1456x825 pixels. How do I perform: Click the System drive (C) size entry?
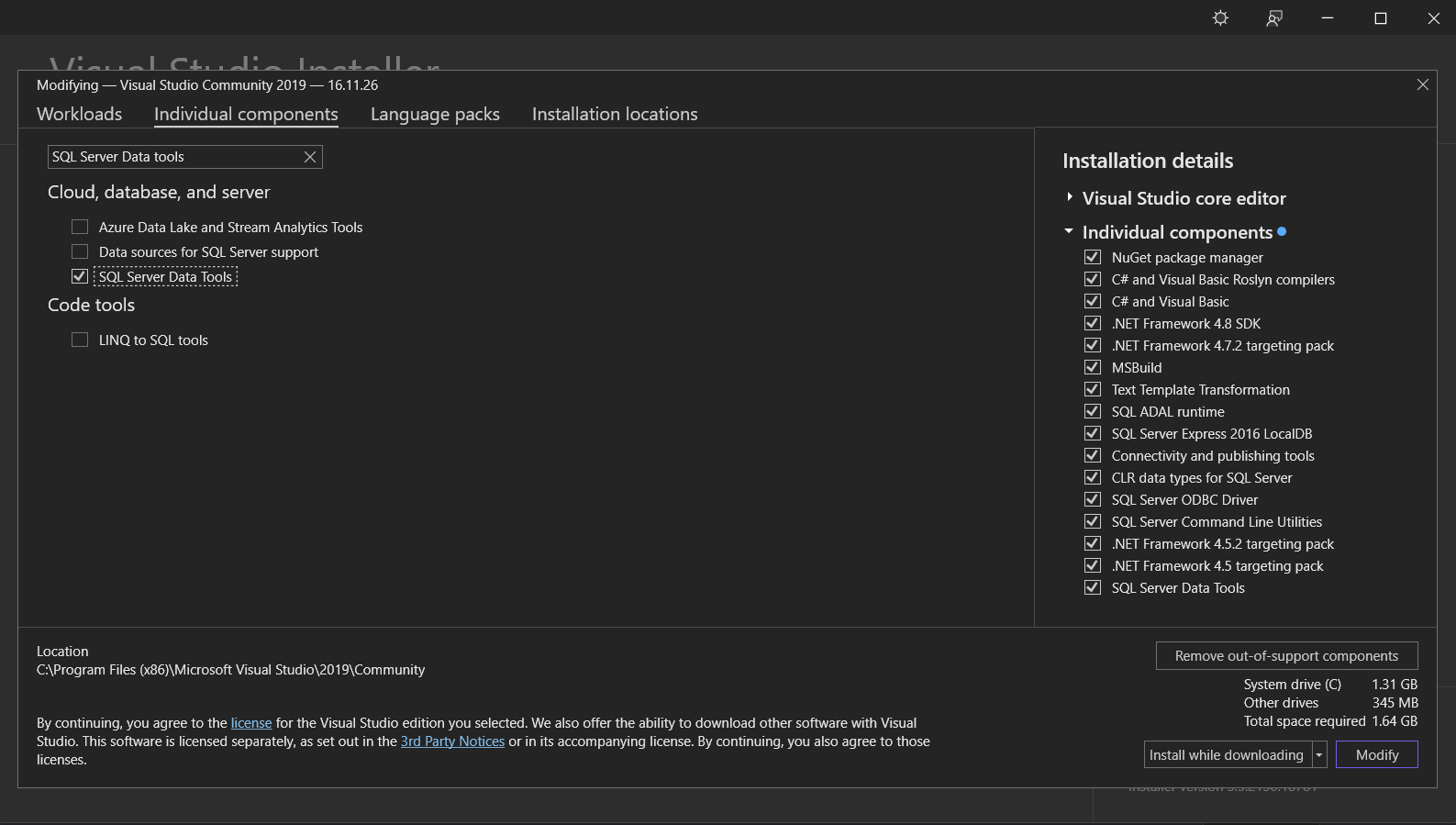(1330, 685)
